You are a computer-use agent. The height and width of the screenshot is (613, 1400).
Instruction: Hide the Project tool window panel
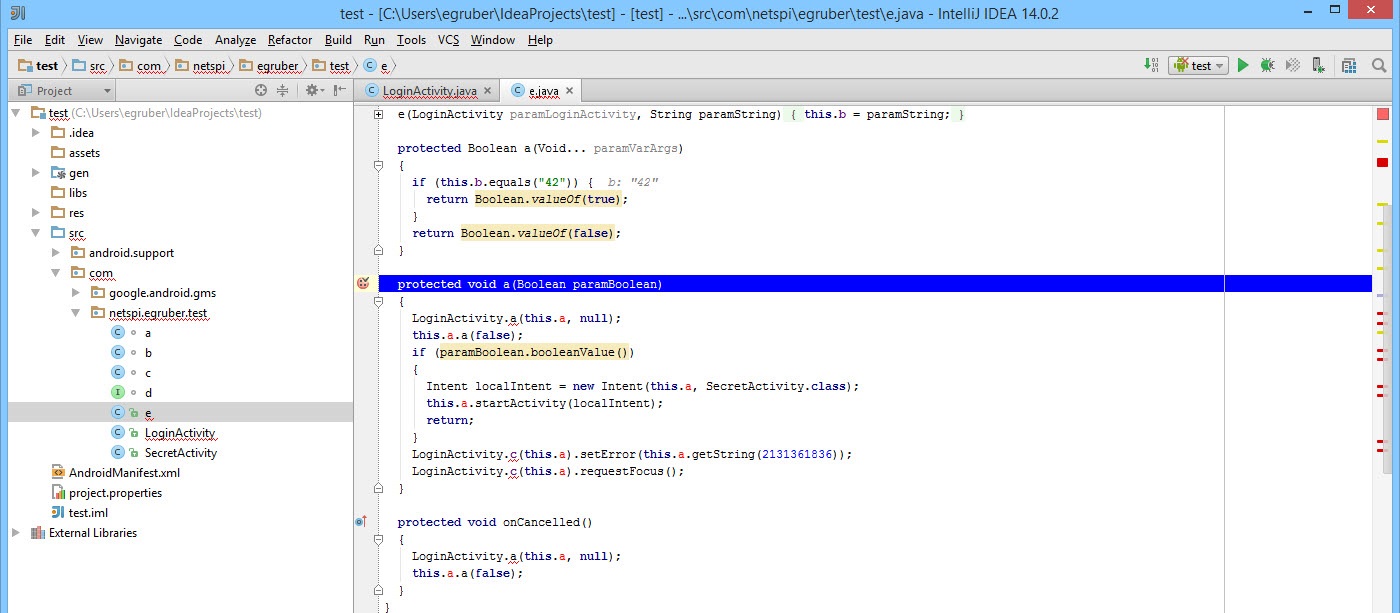click(340, 91)
